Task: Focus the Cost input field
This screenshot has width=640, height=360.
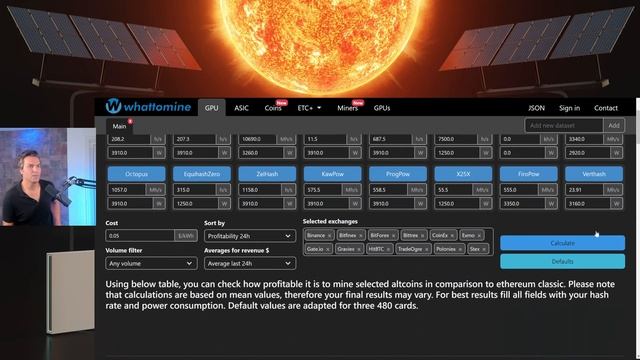Action: tap(140, 236)
